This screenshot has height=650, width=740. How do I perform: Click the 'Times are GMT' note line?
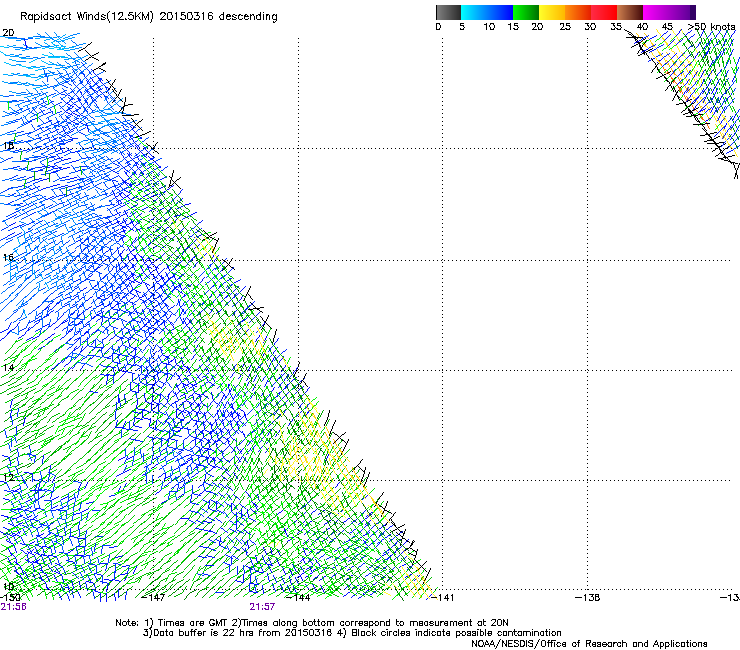(x=311, y=623)
